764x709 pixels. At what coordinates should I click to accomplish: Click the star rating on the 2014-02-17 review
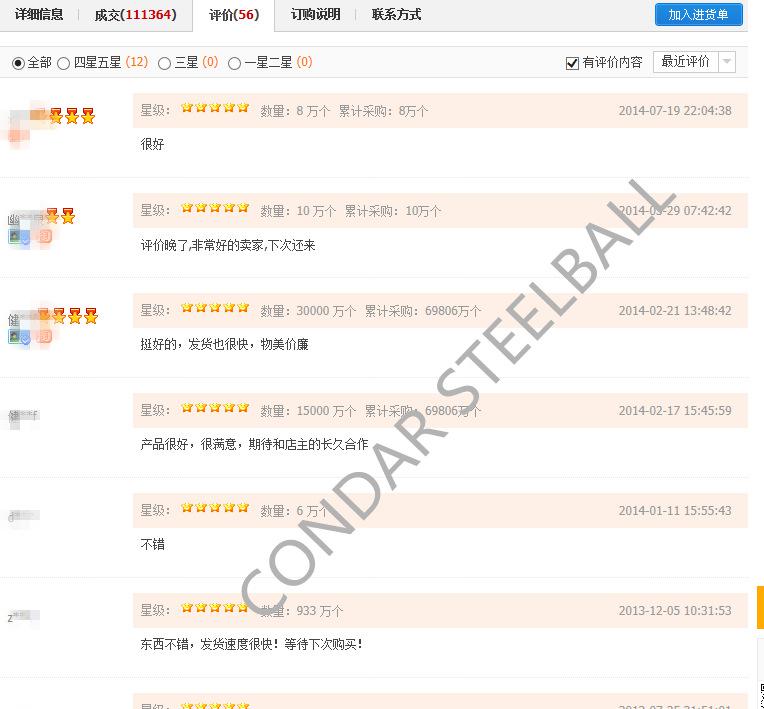point(215,409)
